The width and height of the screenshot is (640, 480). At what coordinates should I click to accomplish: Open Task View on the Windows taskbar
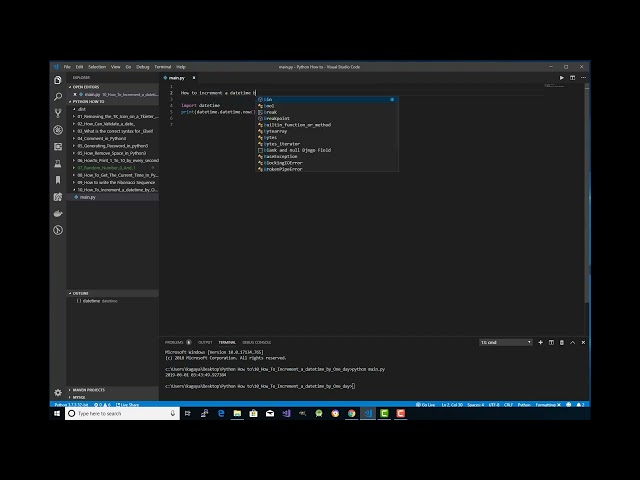[x=188, y=413]
